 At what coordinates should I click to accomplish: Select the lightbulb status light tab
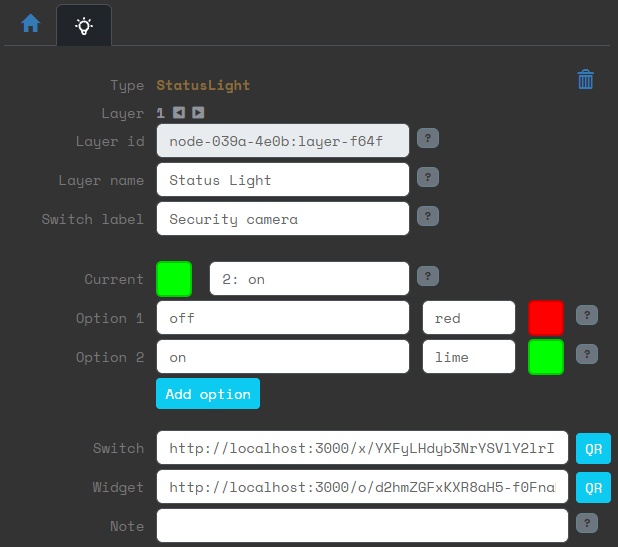[x=84, y=25]
